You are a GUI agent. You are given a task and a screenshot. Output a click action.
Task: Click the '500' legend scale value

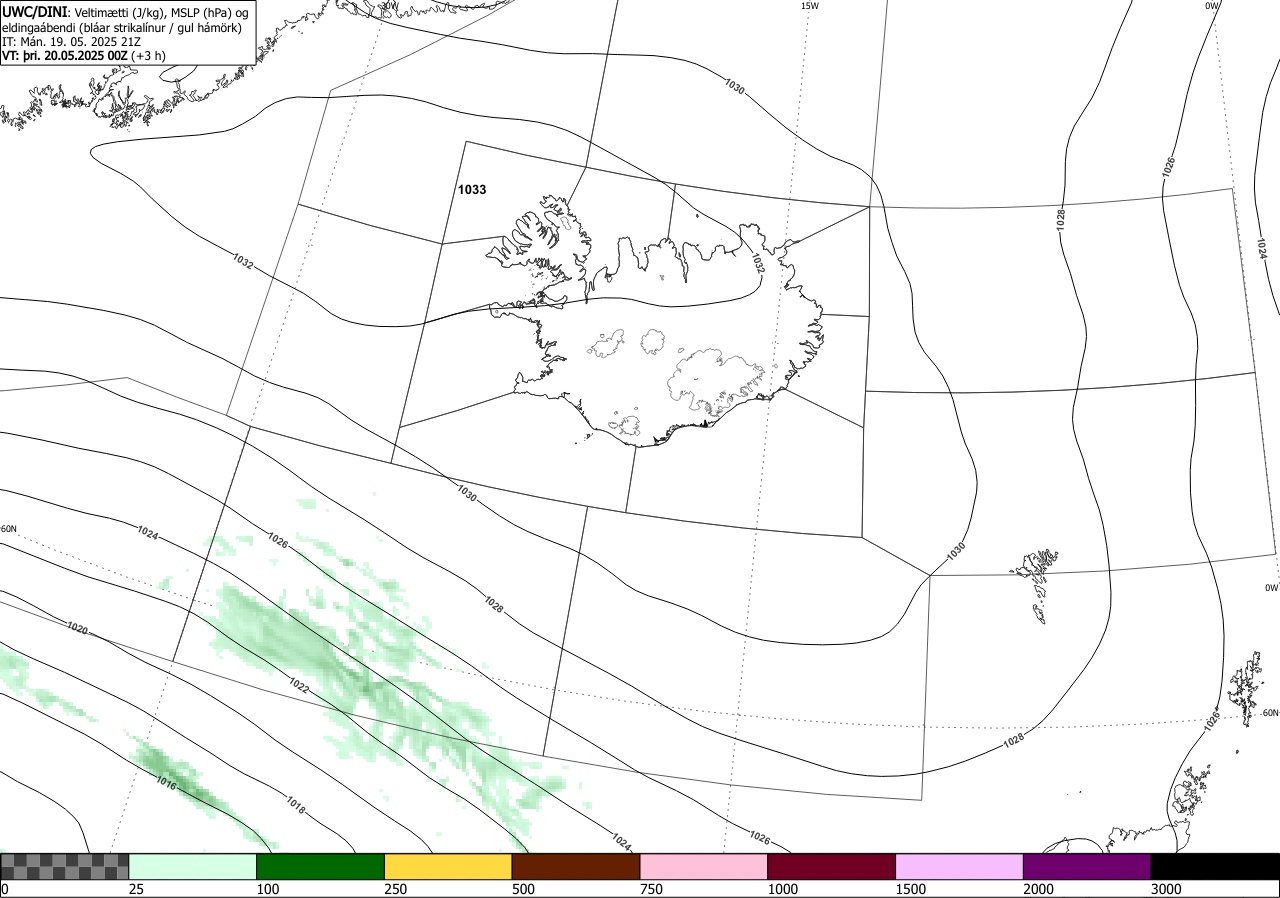pos(523,889)
